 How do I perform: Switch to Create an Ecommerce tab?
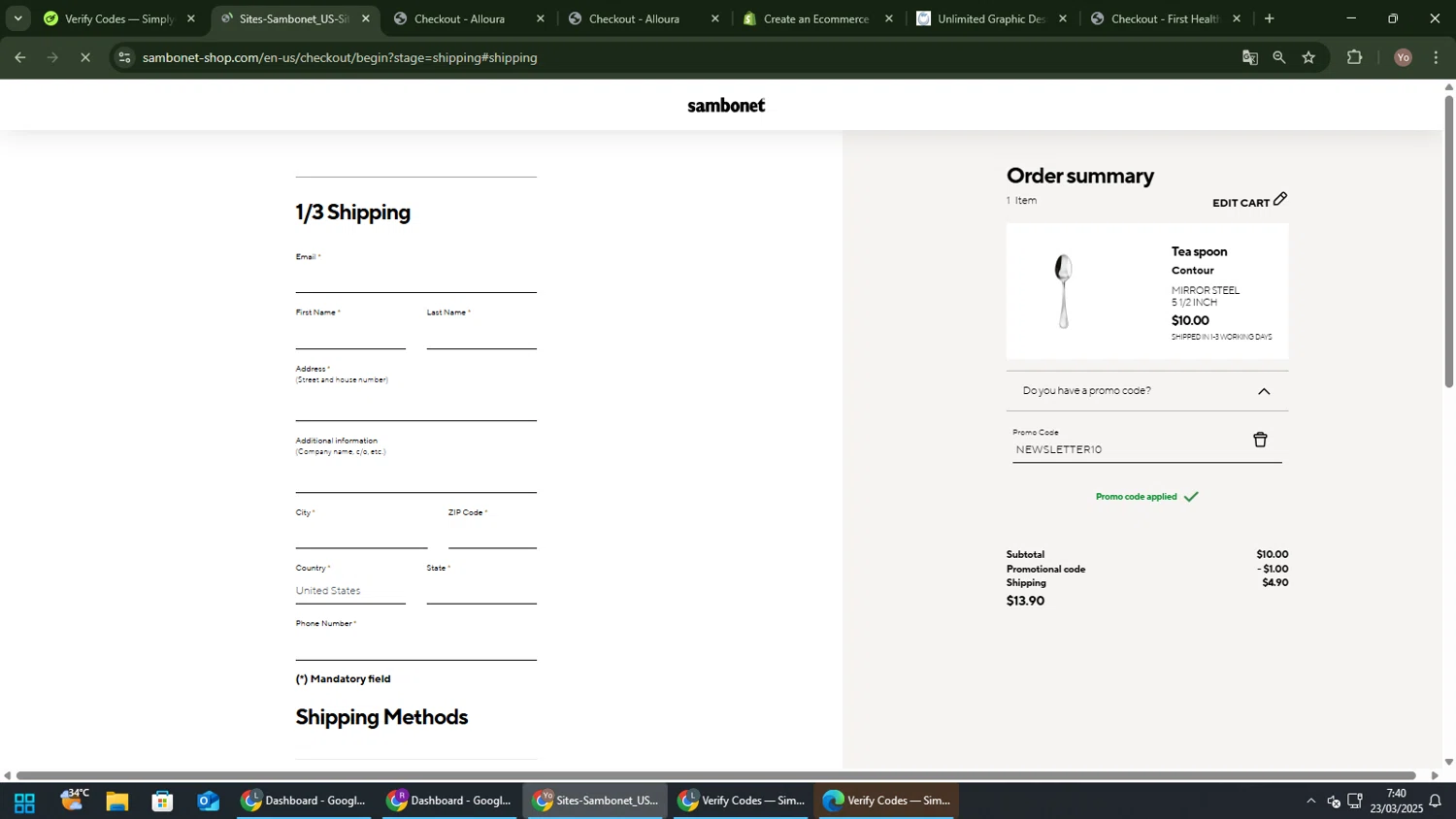815,18
